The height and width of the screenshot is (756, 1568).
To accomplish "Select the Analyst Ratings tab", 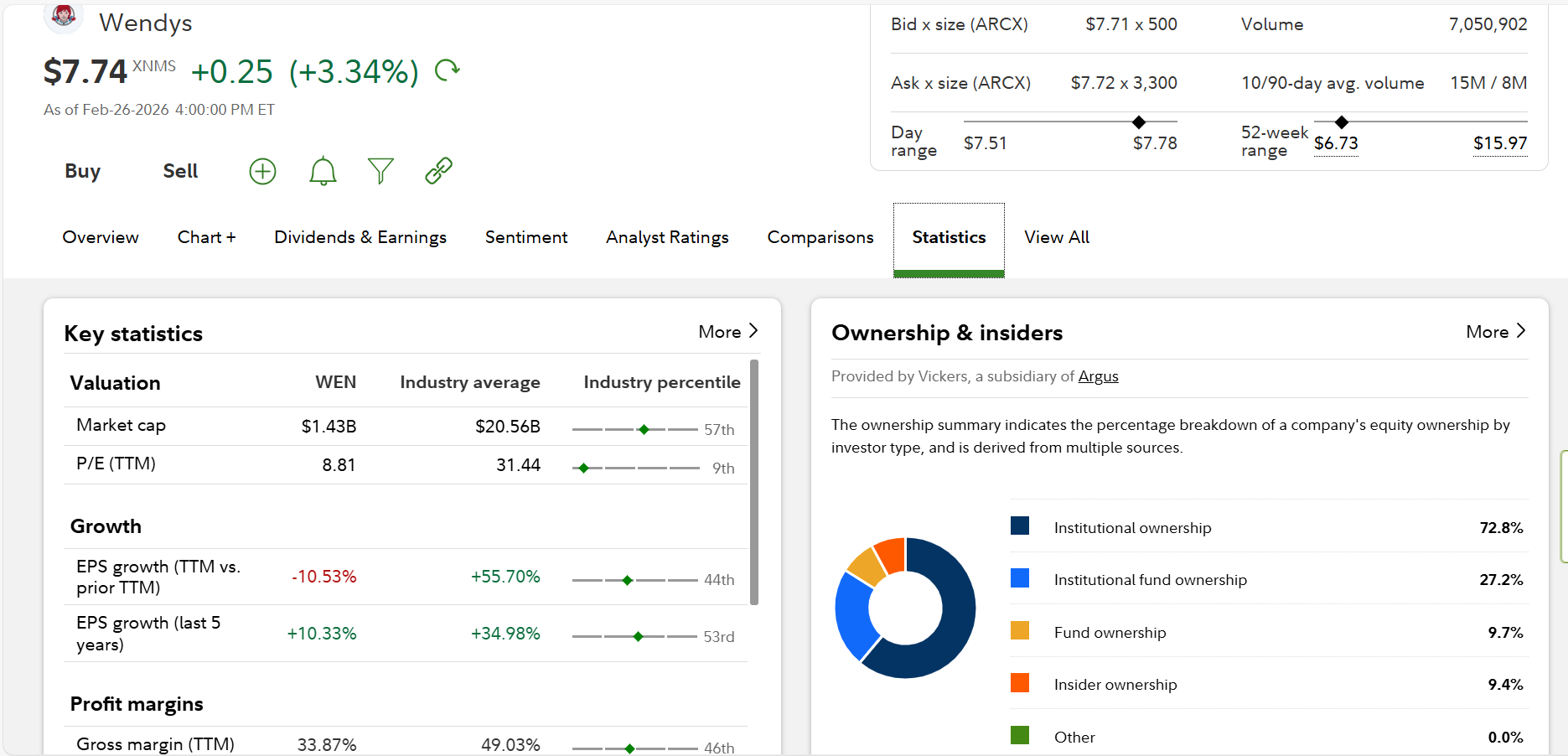I will tap(668, 237).
